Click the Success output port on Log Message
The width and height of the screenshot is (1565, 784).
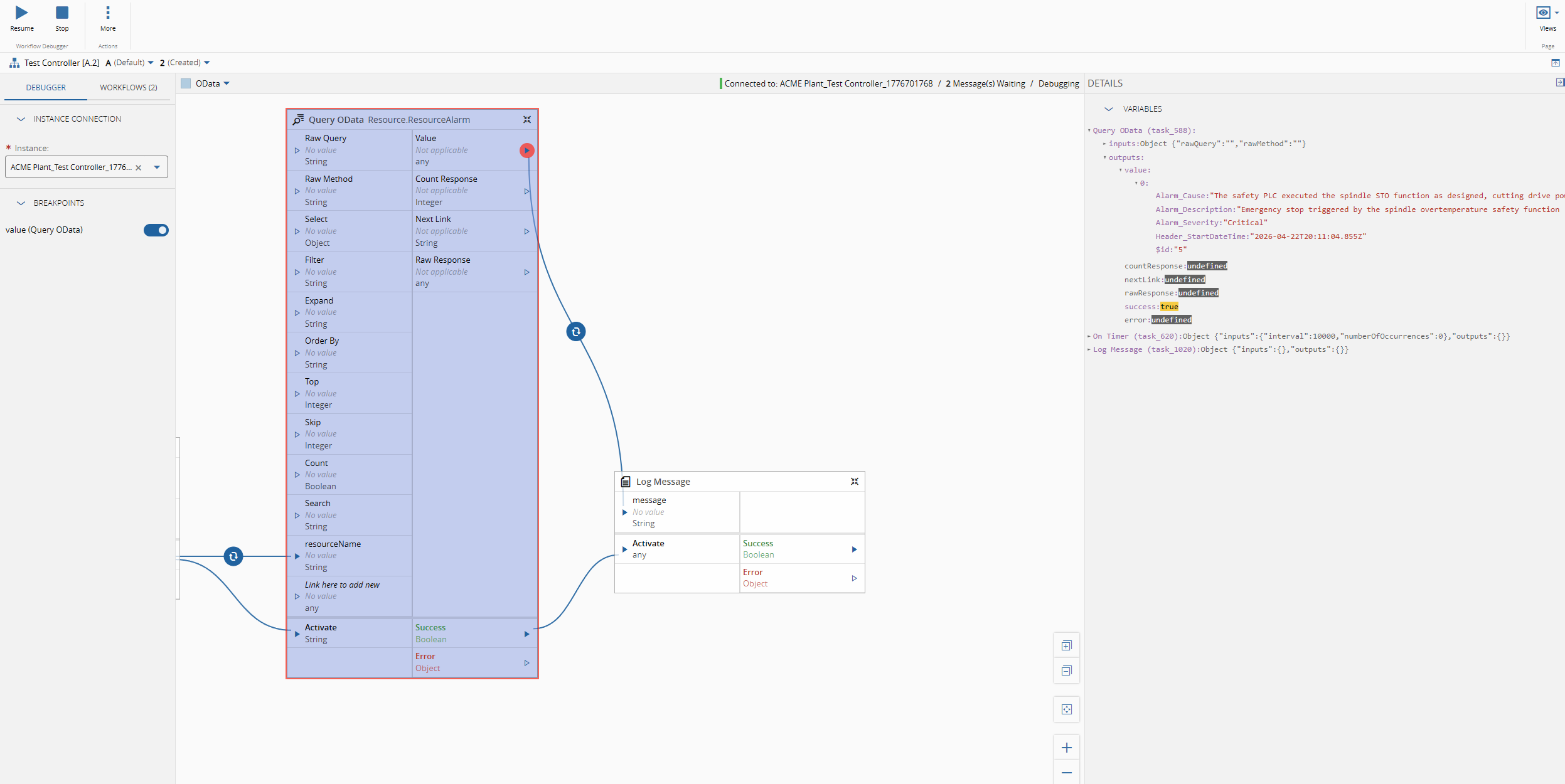click(855, 549)
